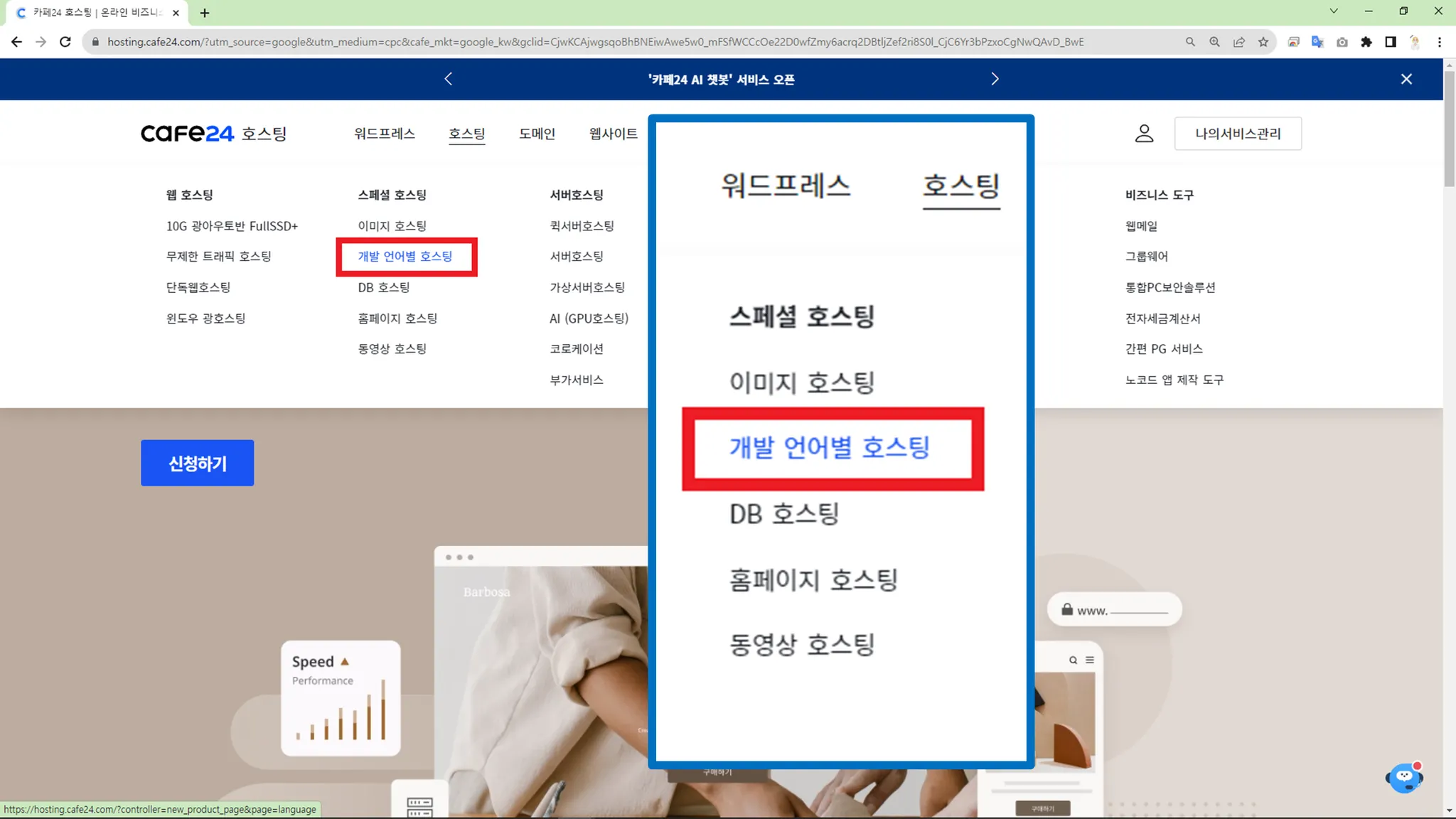The height and width of the screenshot is (819, 1456).
Task: Close the blue announcement banner
Action: tap(1406, 79)
